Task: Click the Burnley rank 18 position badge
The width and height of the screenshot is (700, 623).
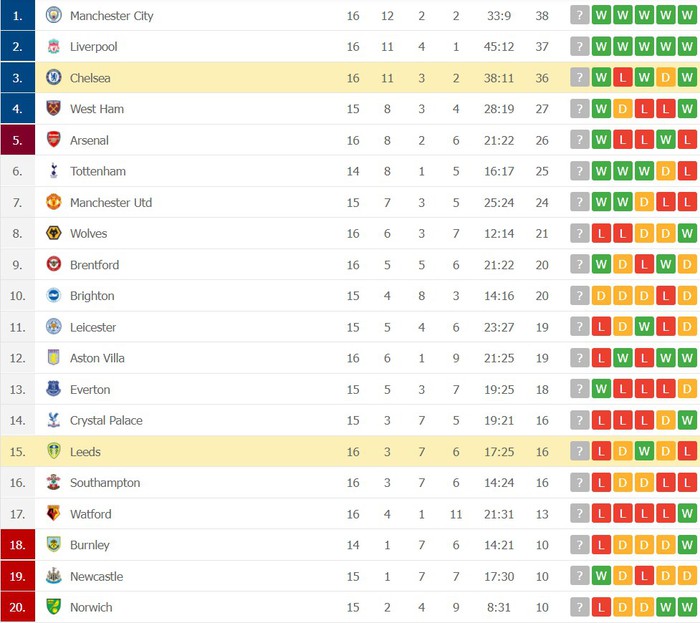Action: pyautogui.click(x=17, y=544)
